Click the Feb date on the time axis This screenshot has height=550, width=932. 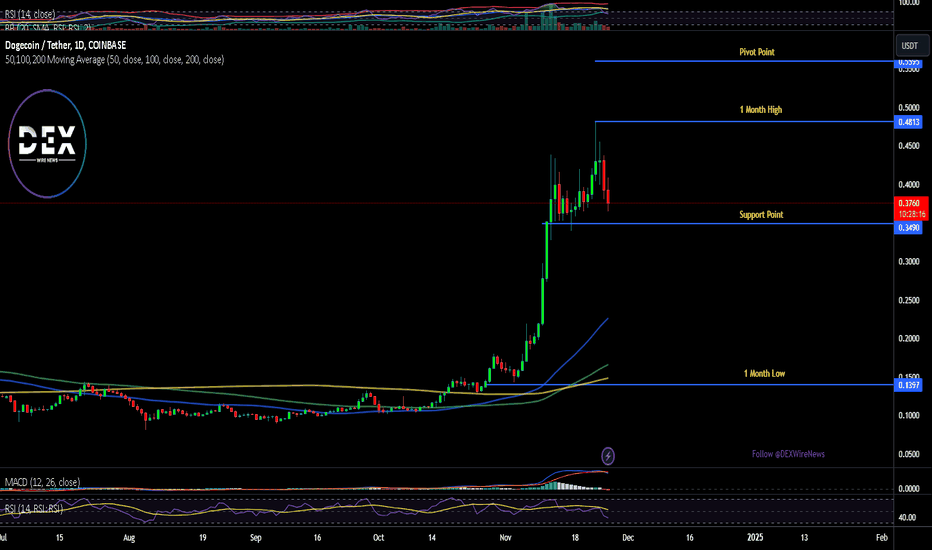coord(881,538)
